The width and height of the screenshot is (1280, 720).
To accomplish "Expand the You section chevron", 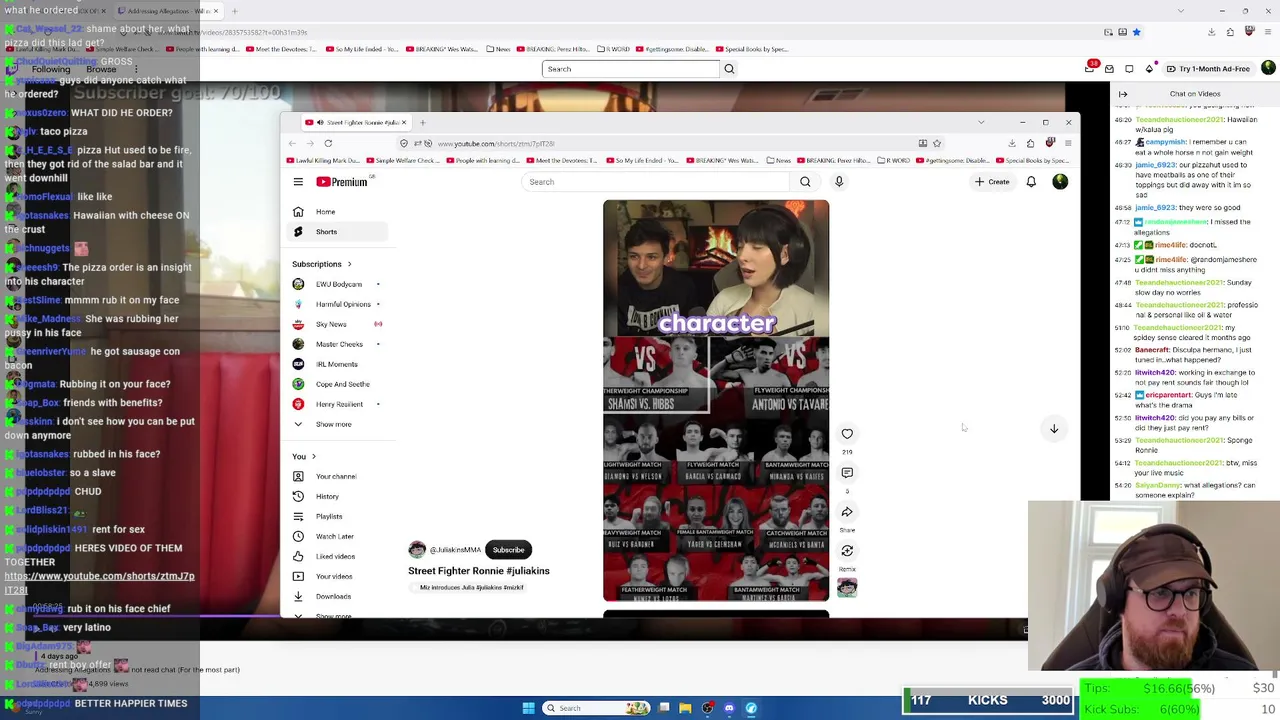I will click(313, 456).
